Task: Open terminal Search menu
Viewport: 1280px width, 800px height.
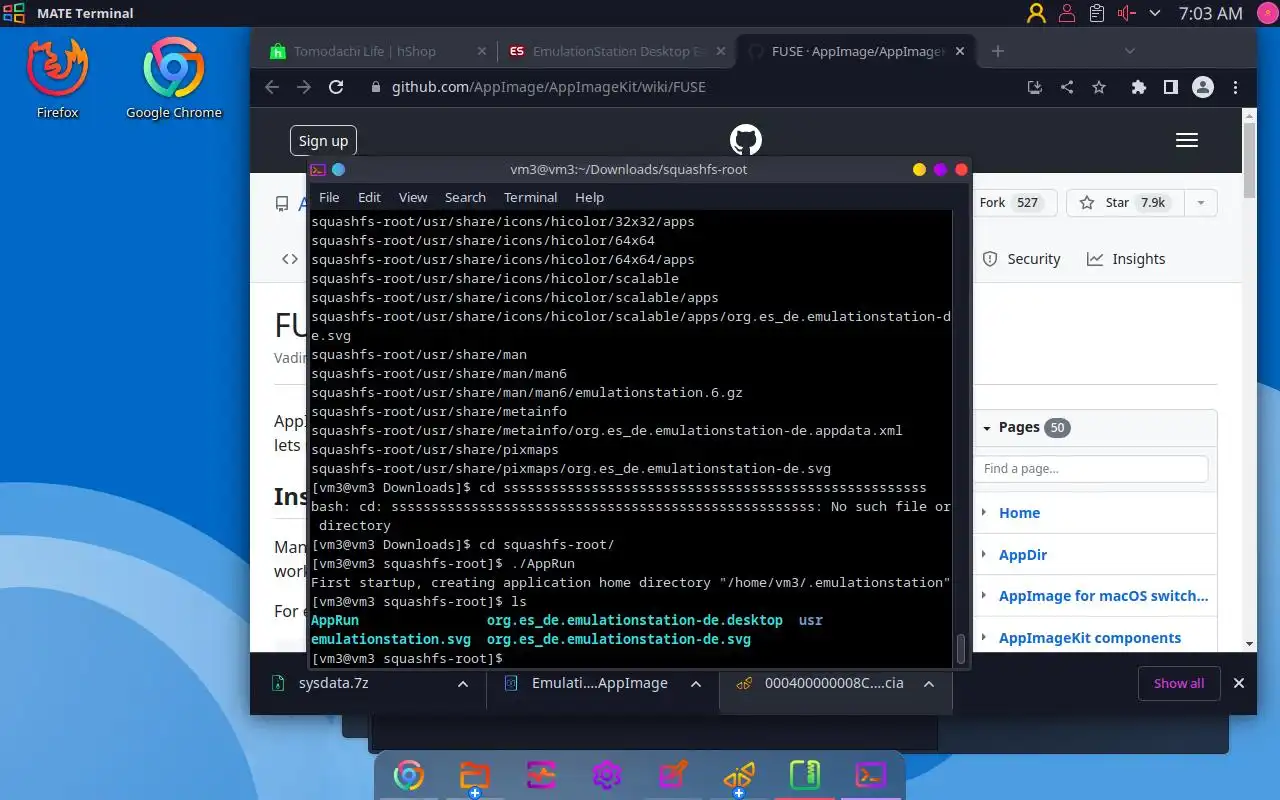Action: tap(465, 197)
